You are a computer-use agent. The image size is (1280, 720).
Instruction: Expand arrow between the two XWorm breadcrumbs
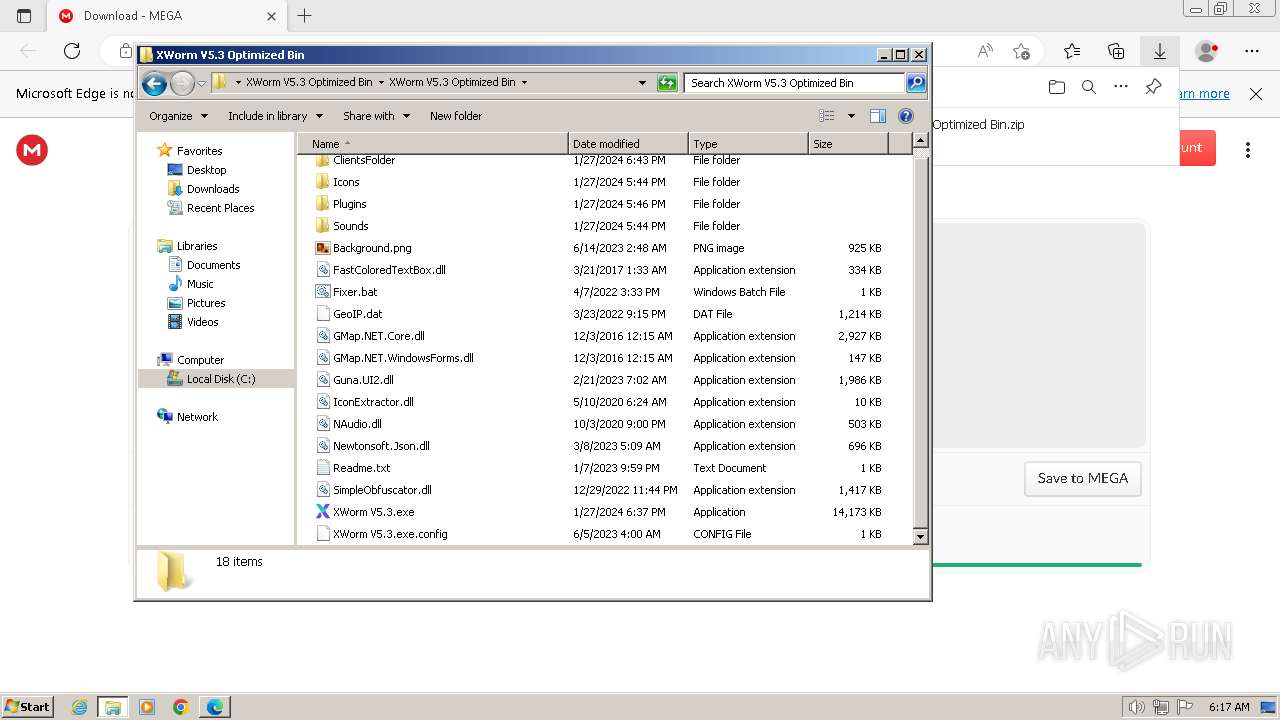(x=381, y=83)
